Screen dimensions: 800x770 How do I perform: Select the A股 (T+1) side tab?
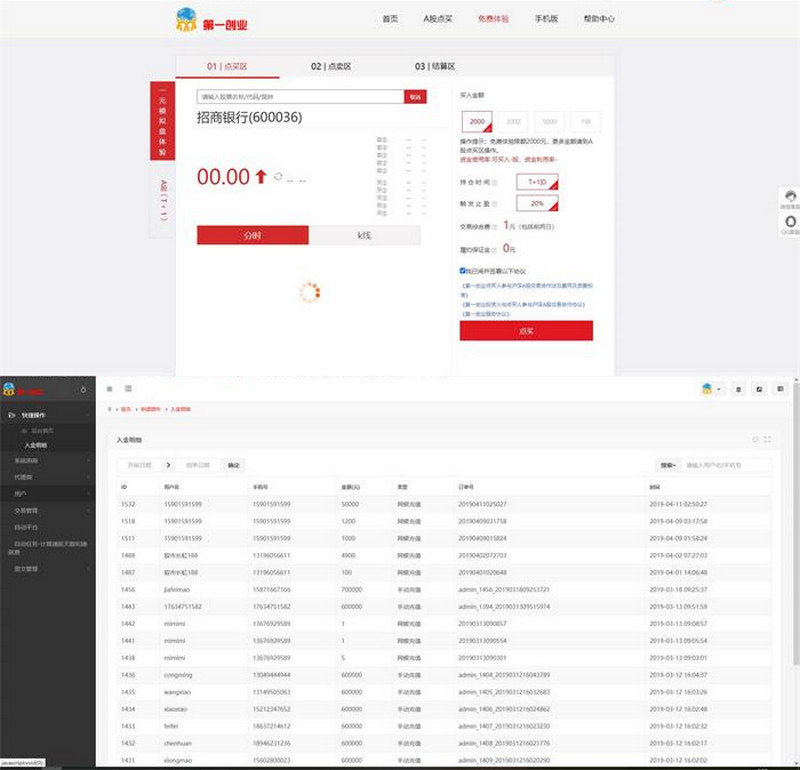(x=163, y=200)
